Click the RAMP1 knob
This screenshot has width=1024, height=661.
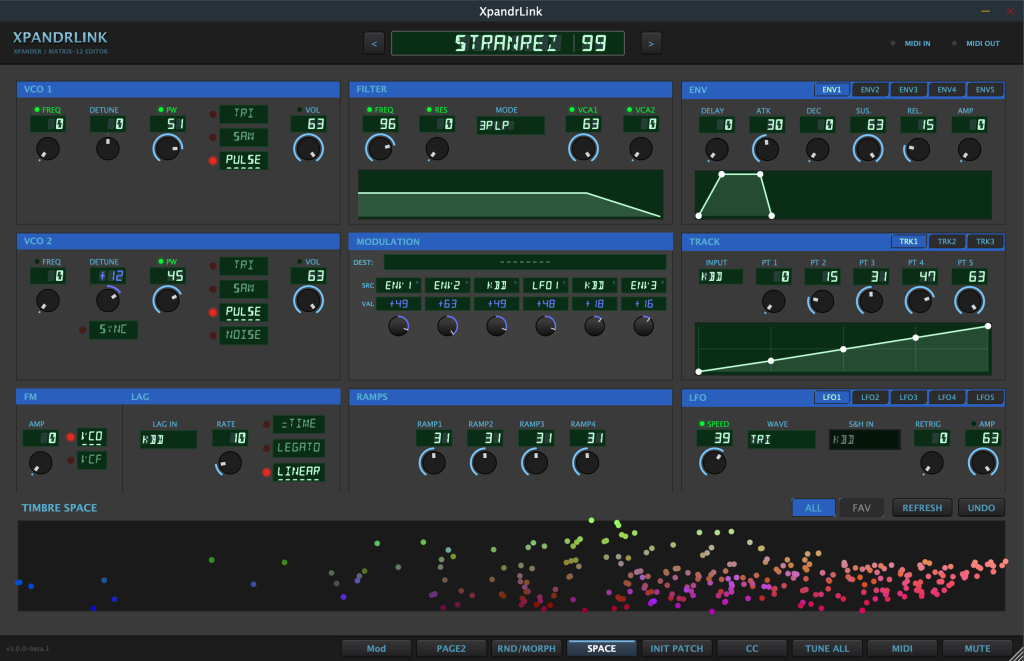click(432, 462)
